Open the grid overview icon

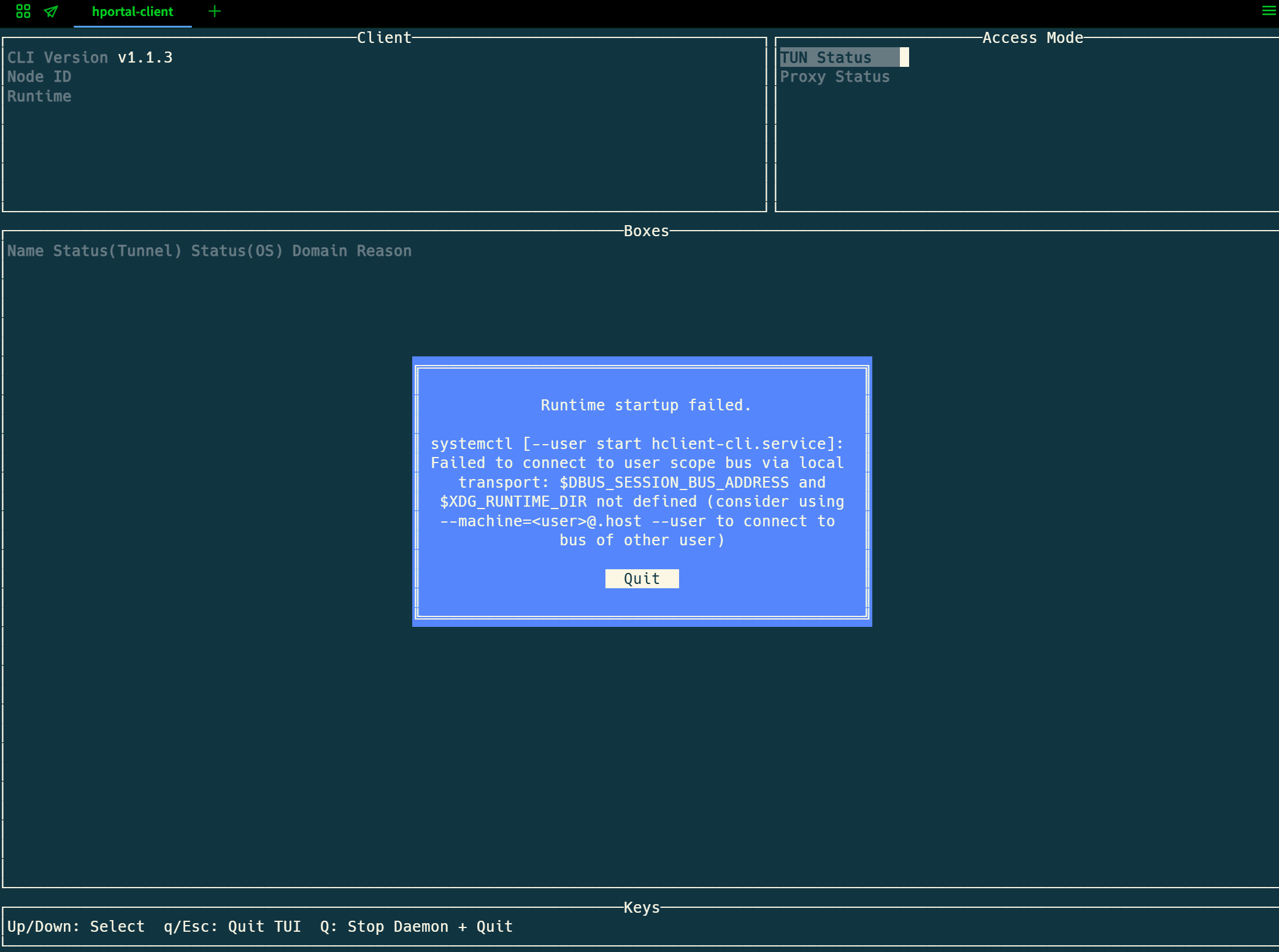[23, 11]
